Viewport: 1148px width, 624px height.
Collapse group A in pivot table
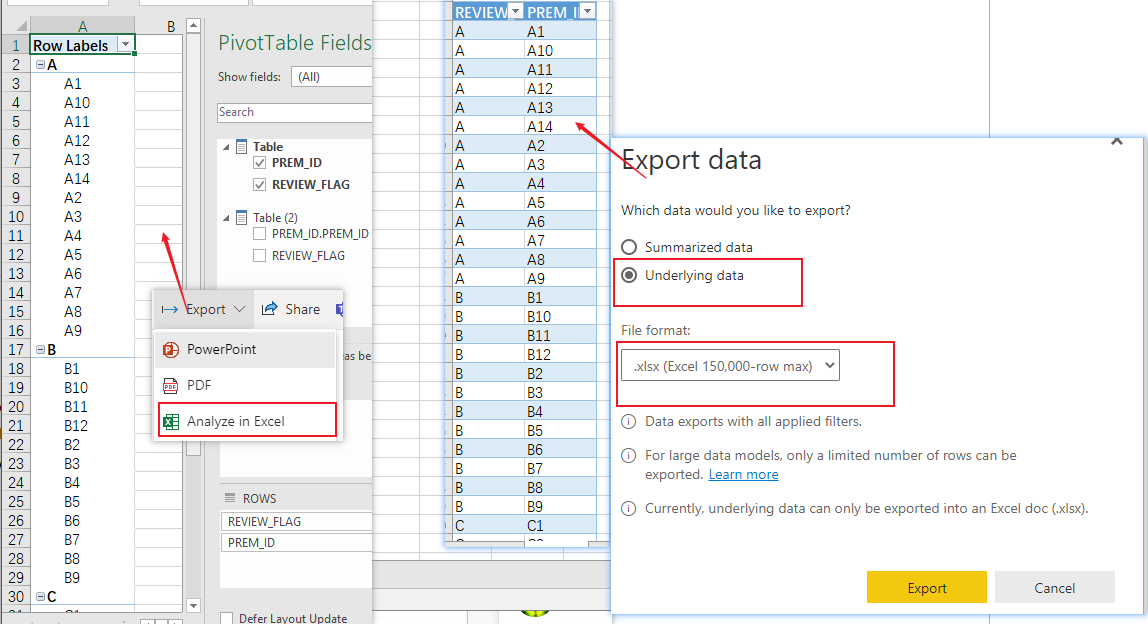tap(41, 64)
